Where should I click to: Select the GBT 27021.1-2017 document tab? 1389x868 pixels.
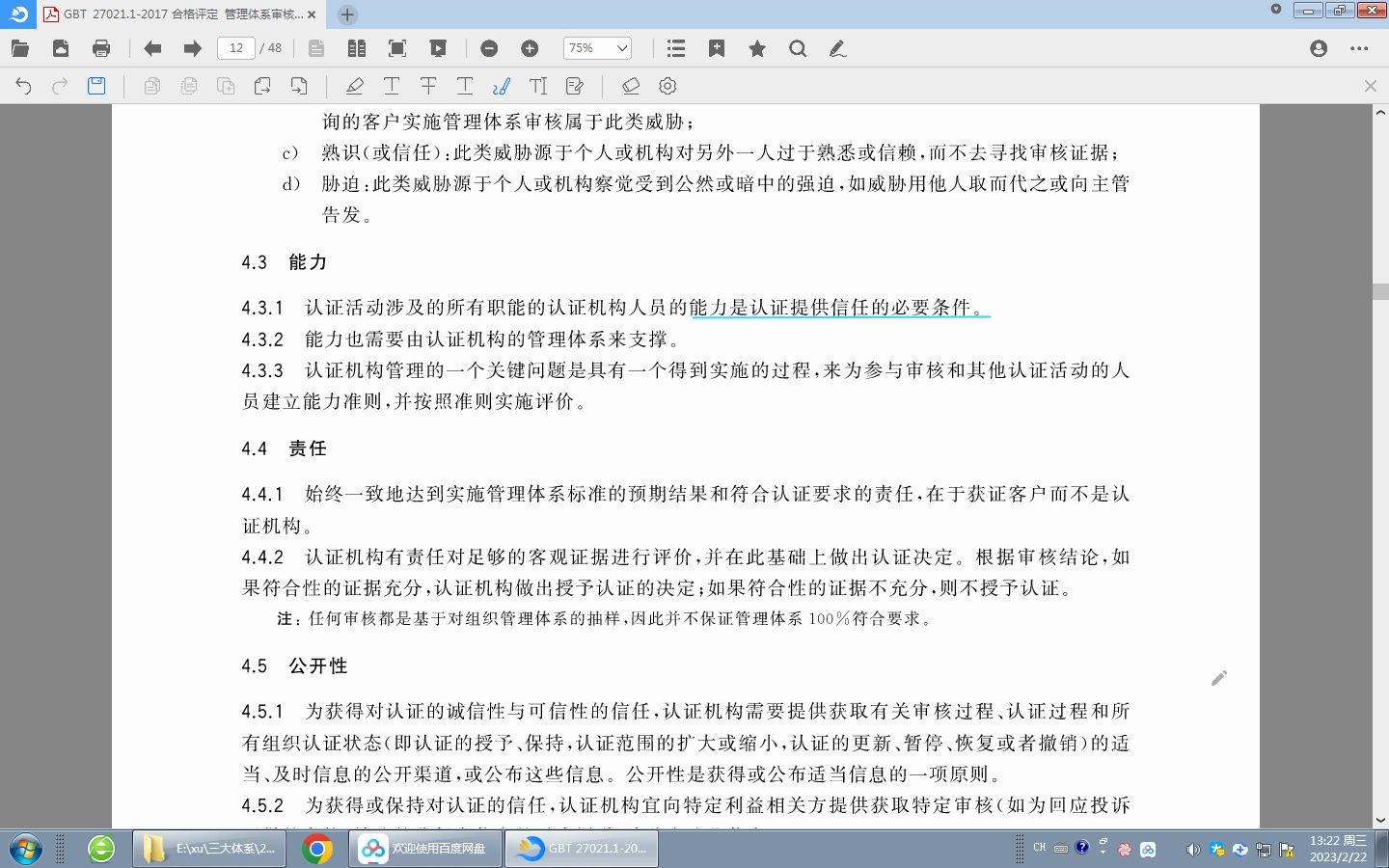[181, 14]
